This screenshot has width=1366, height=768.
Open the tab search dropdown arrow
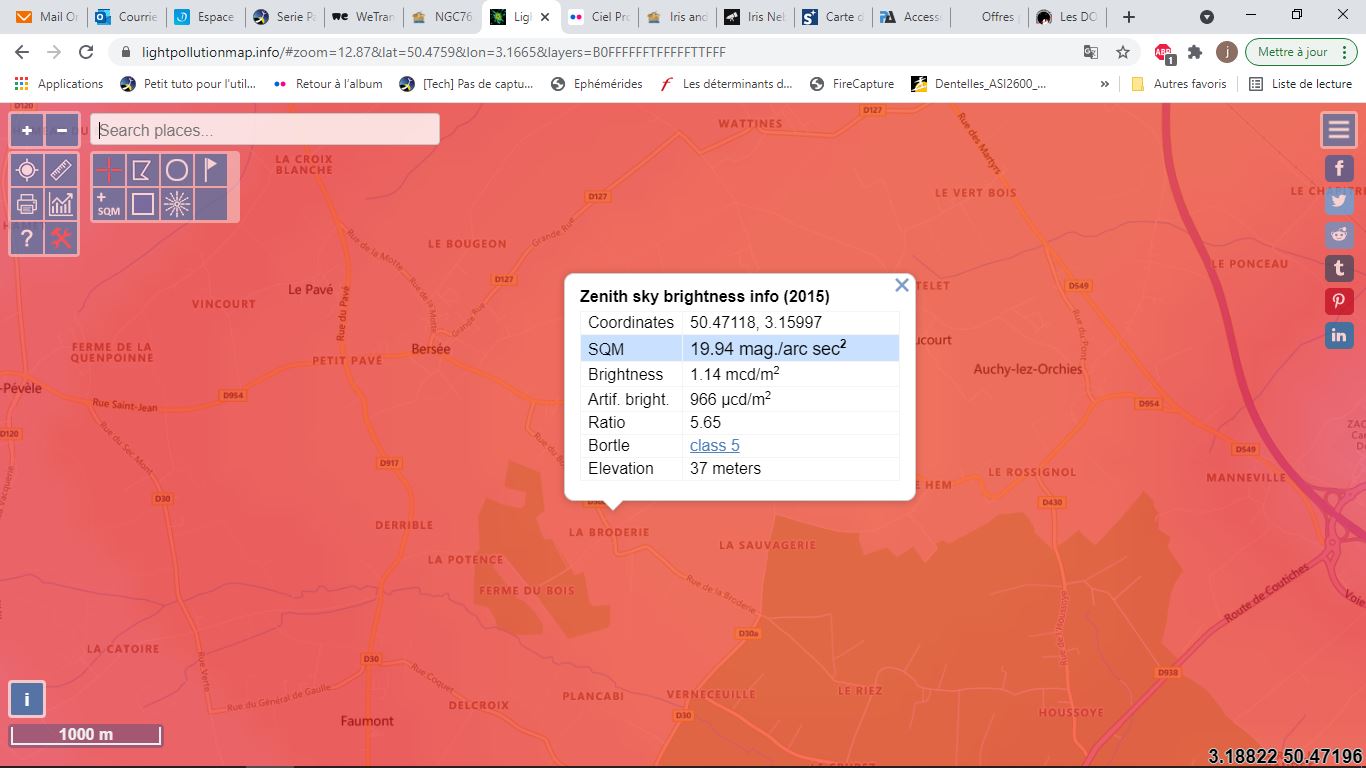(x=1207, y=17)
